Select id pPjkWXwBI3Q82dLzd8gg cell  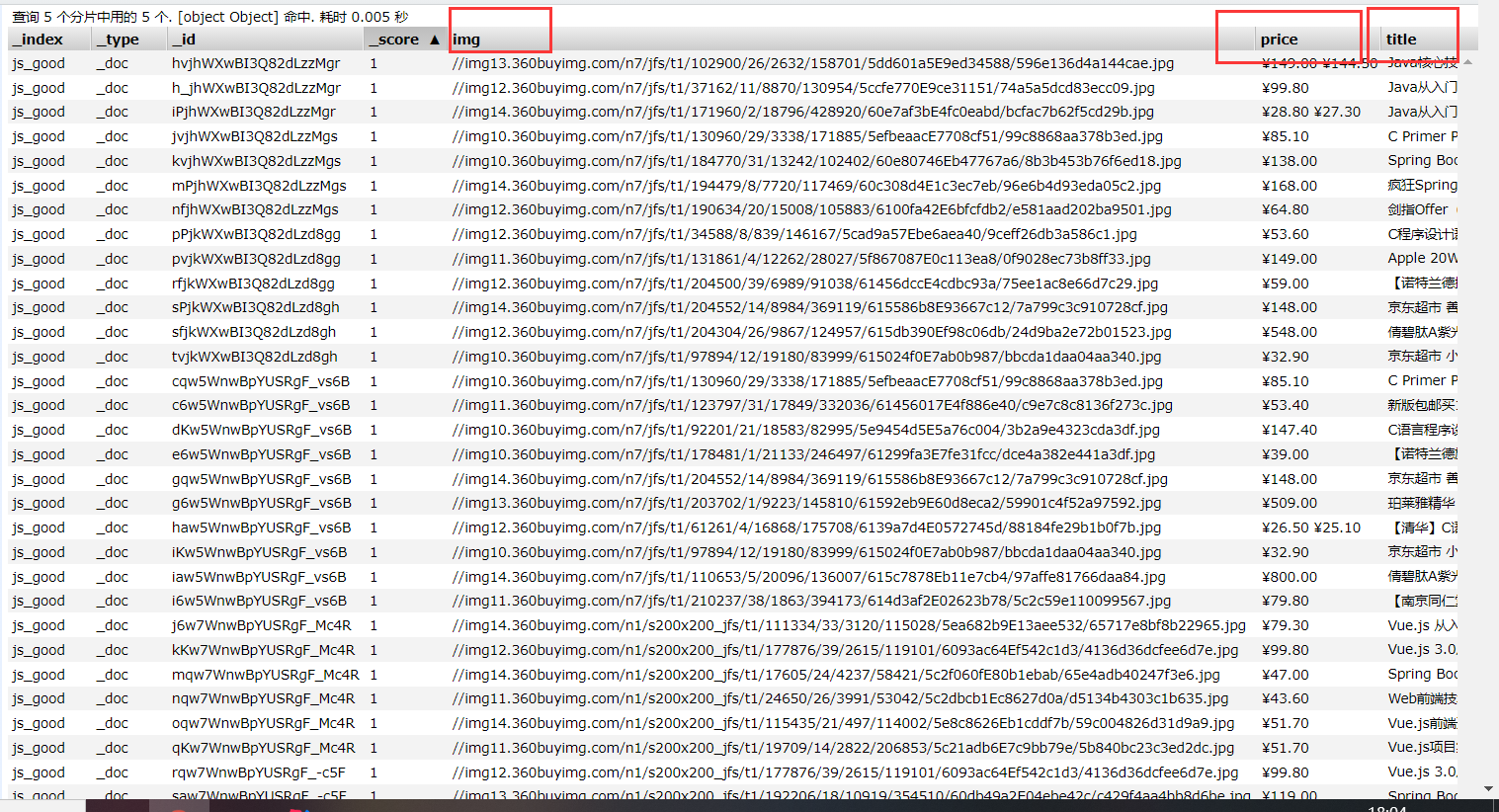pos(256,234)
